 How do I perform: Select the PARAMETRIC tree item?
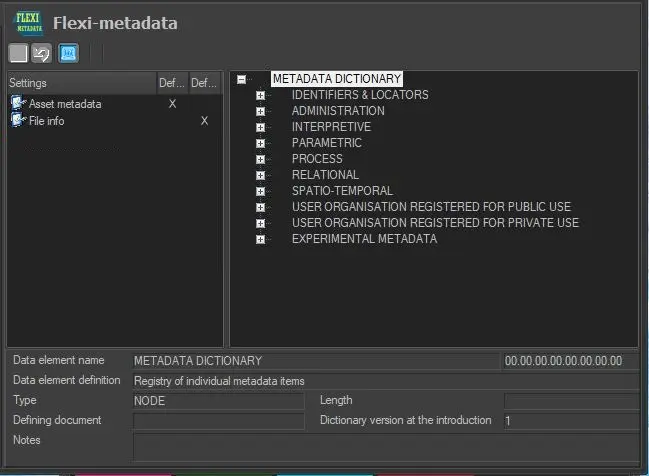pyautogui.click(x=326, y=143)
